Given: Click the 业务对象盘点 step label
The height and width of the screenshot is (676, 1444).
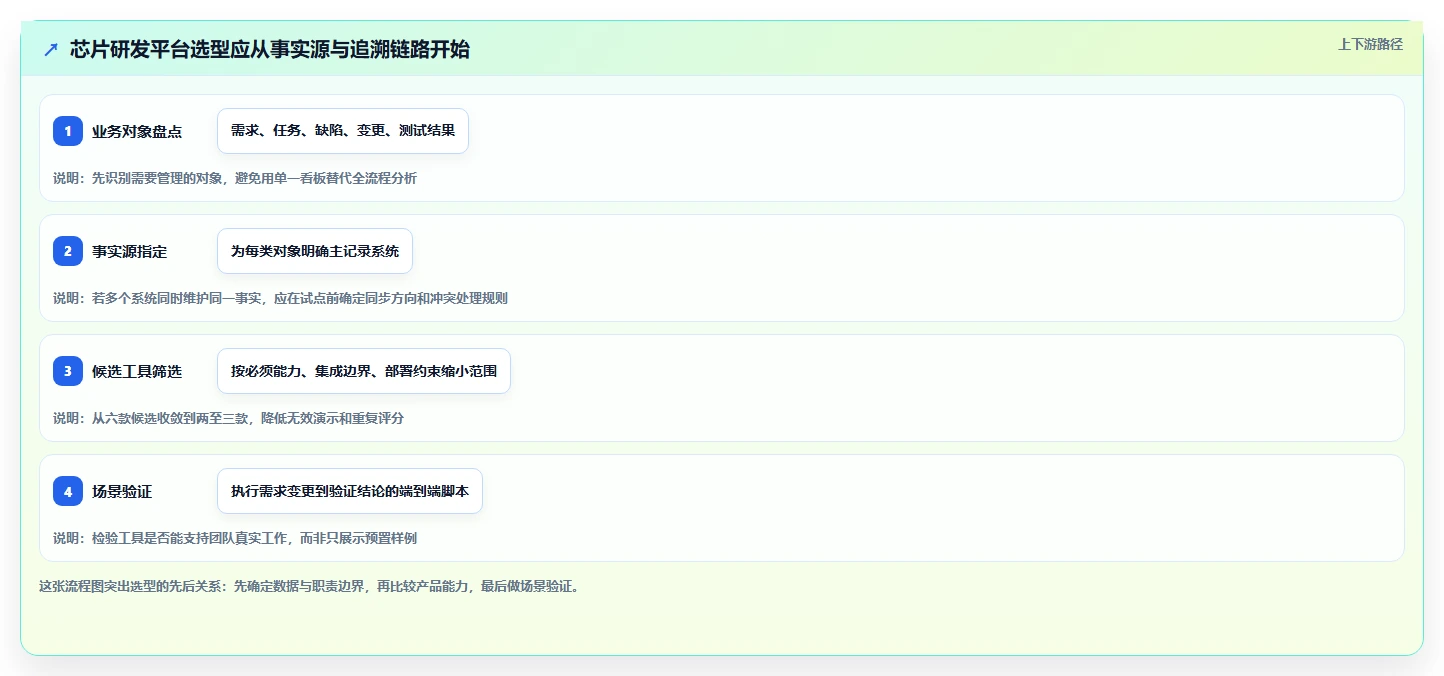Looking at the screenshot, I should 137,131.
